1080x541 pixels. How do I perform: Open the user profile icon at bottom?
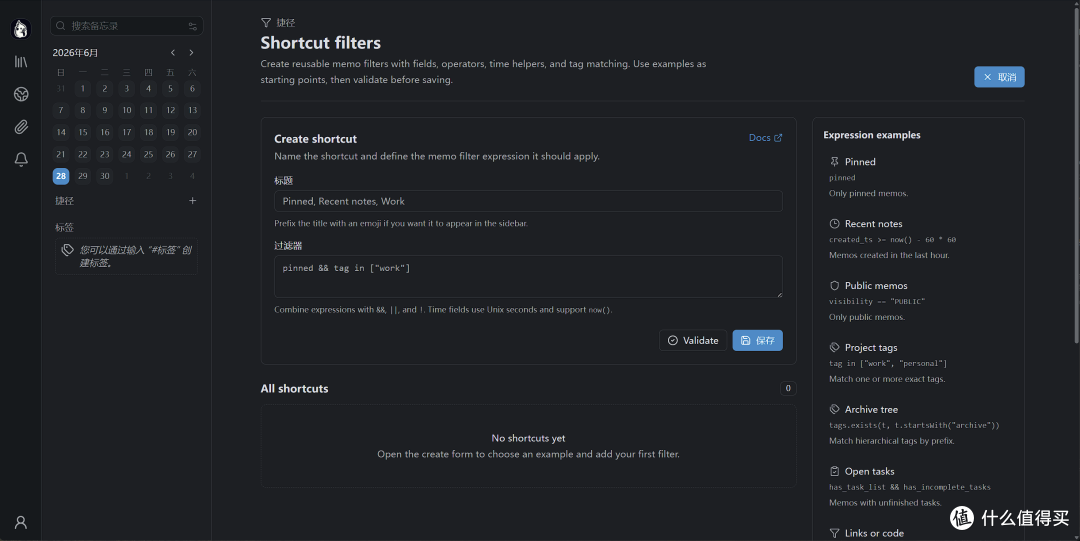tap(21, 522)
